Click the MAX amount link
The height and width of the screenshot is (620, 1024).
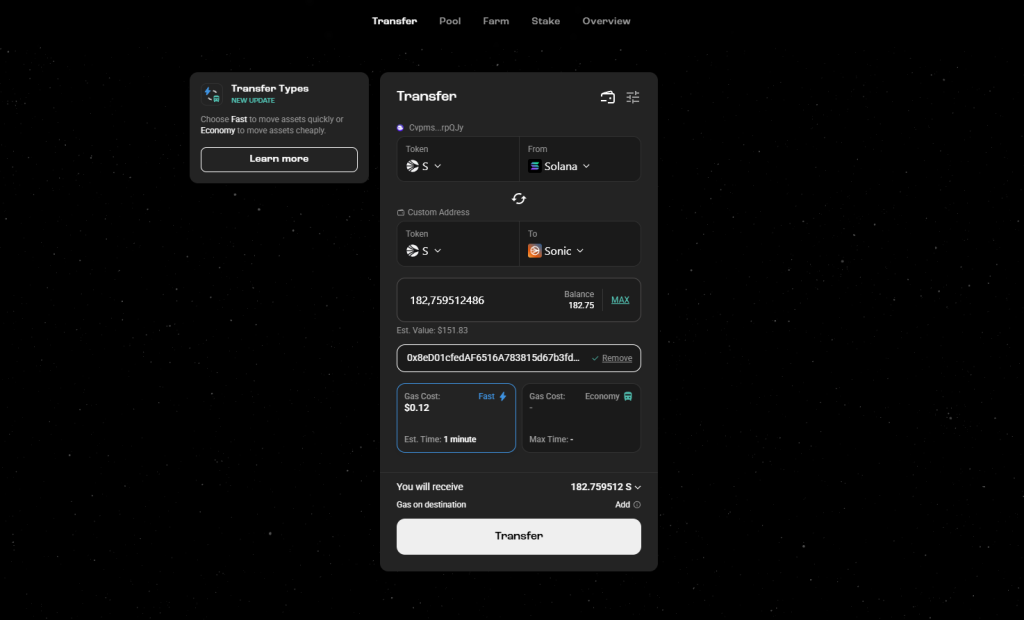pos(620,300)
